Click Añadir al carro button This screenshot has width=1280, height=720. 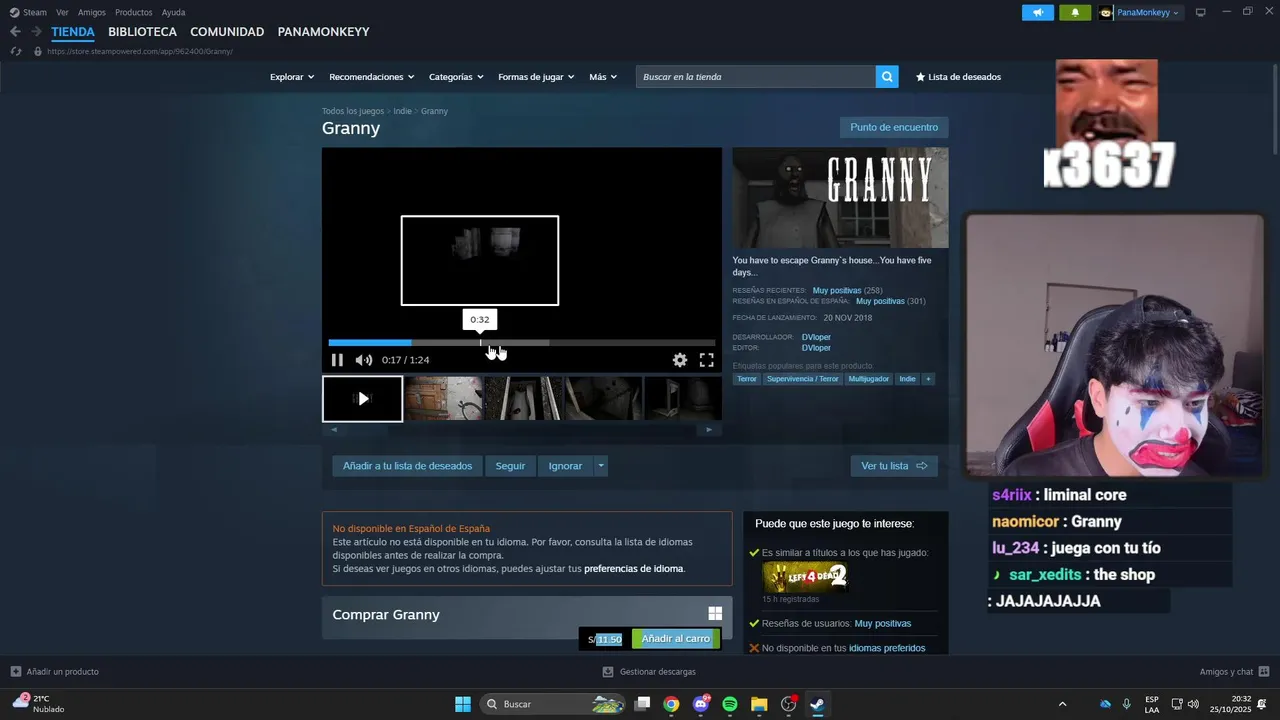click(676, 639)
